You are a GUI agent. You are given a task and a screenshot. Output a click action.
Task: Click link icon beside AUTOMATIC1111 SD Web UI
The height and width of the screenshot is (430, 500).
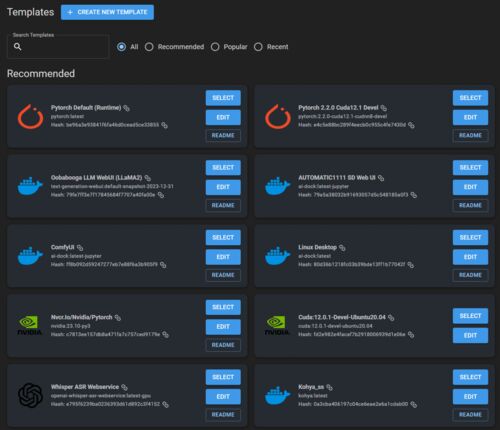click(x=381, y=178)
